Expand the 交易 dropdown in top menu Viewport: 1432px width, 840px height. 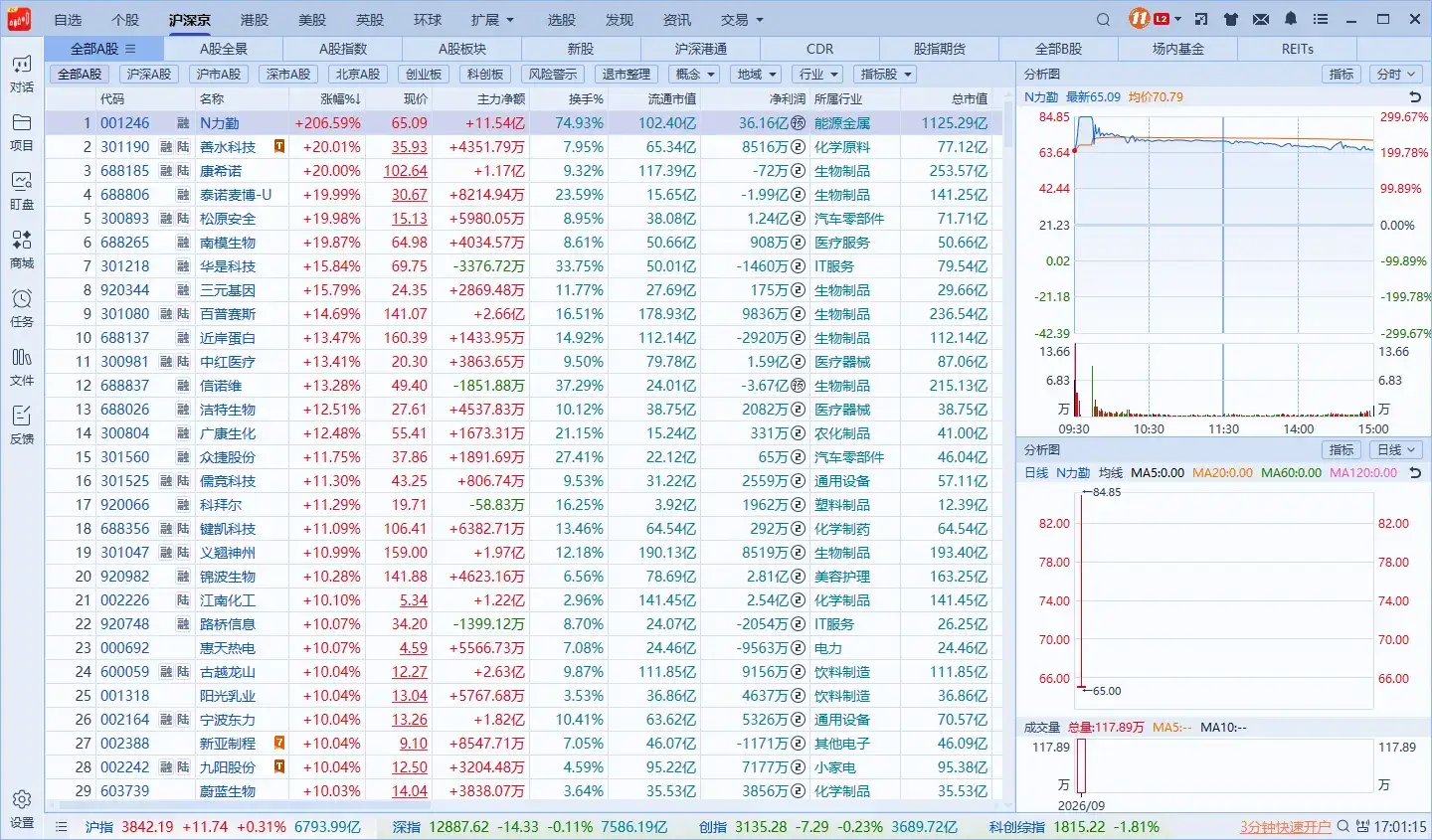742,20
